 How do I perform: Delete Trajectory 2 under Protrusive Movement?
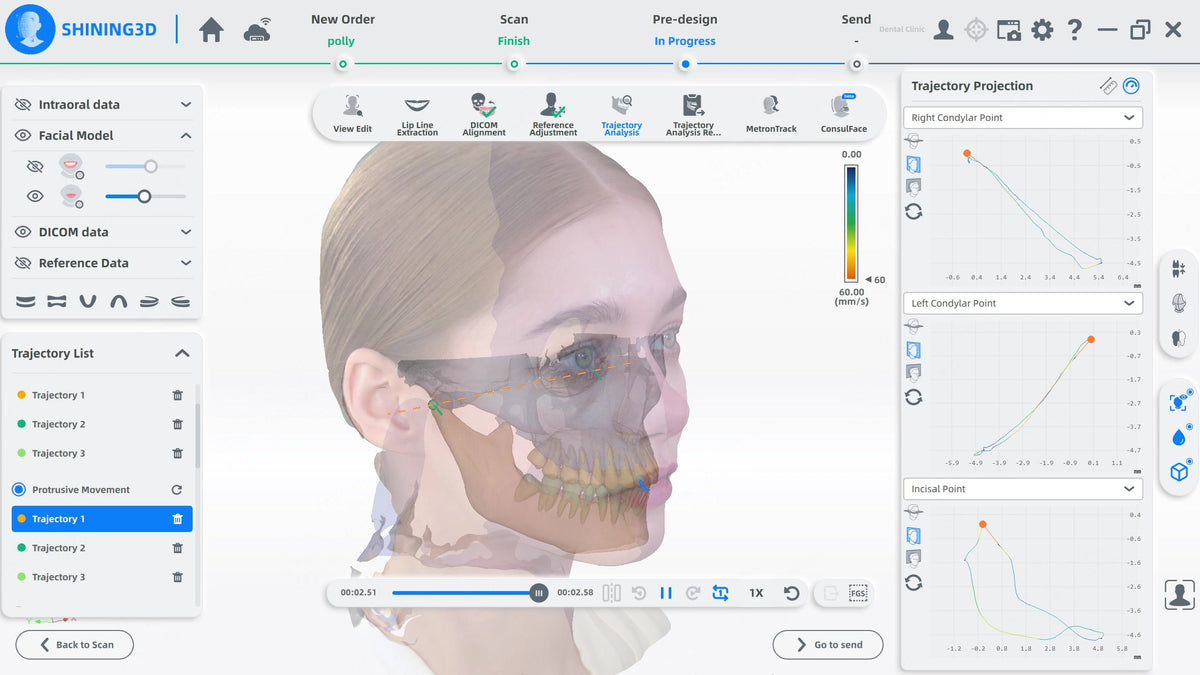click(177, 548)
